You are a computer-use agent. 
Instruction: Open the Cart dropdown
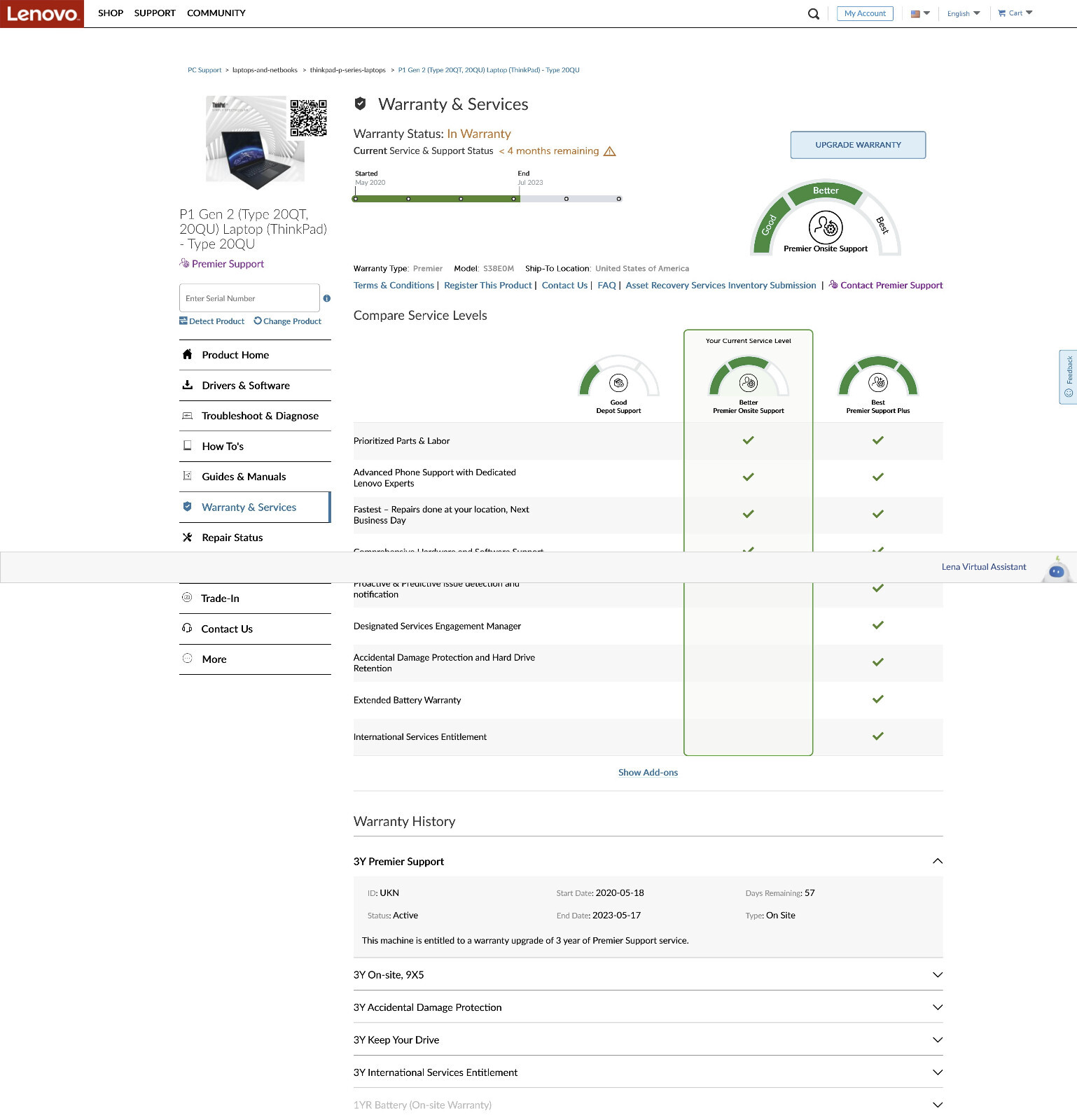click(x=1015, y=13)
